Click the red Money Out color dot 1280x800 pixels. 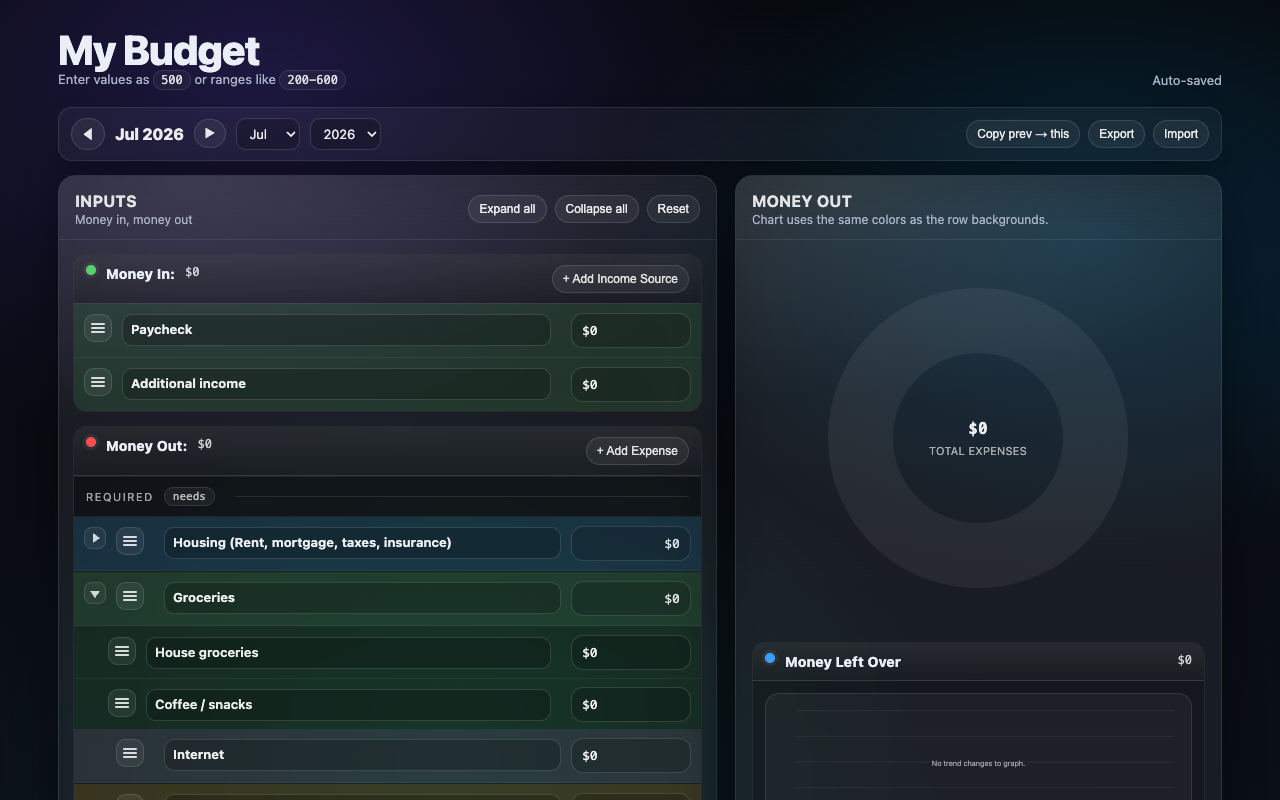[x=91, y=442]
